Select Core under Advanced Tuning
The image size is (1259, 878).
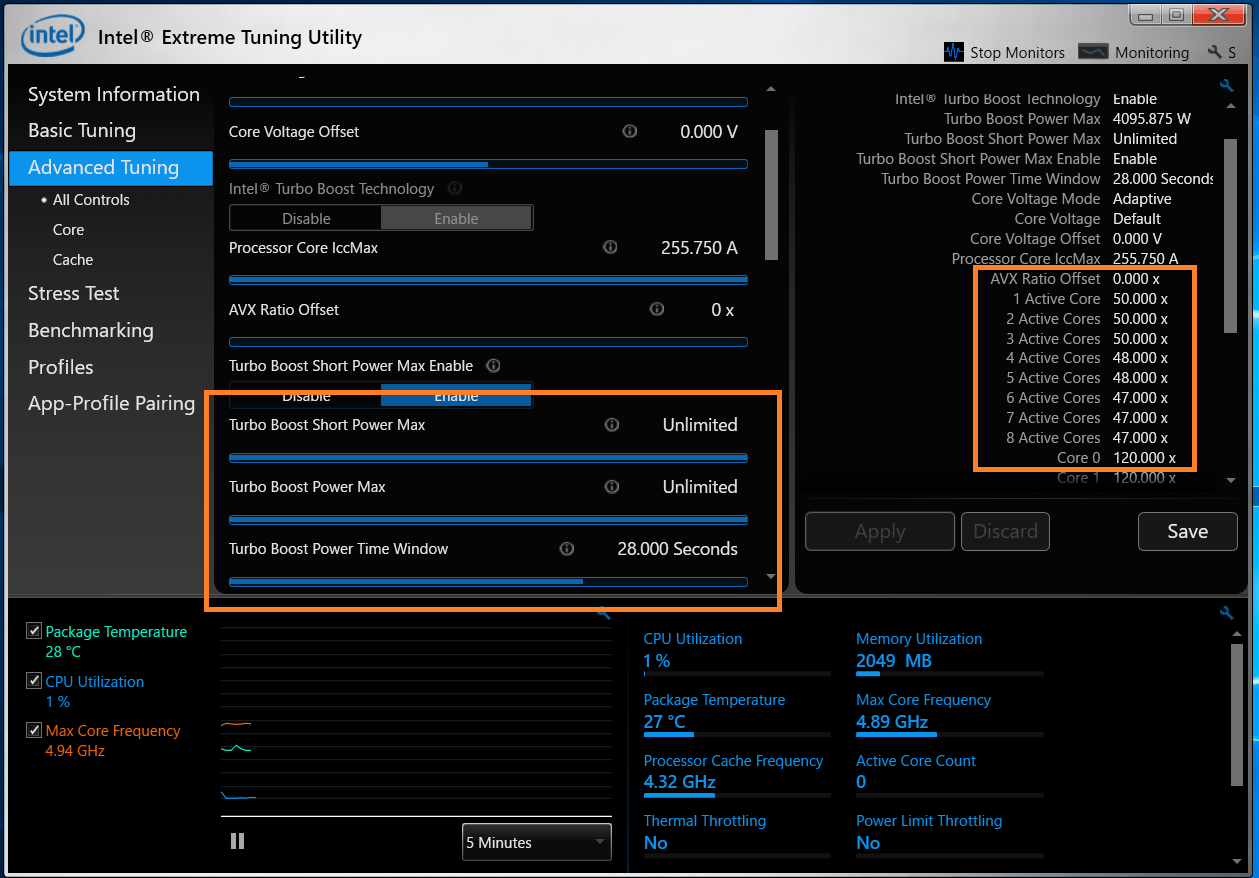pyautogui.click(x=68, y=229)
